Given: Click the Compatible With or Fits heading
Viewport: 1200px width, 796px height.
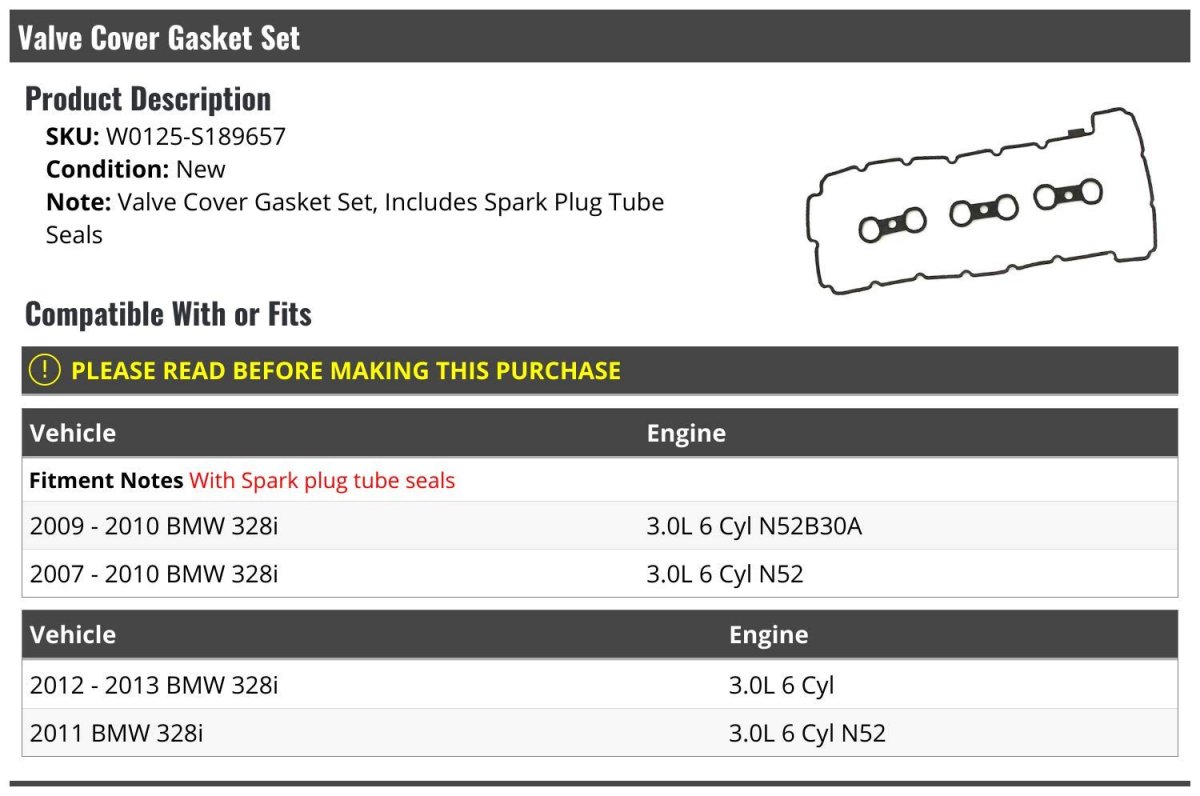Looking at the screenshot, I should tap(168, 314).
